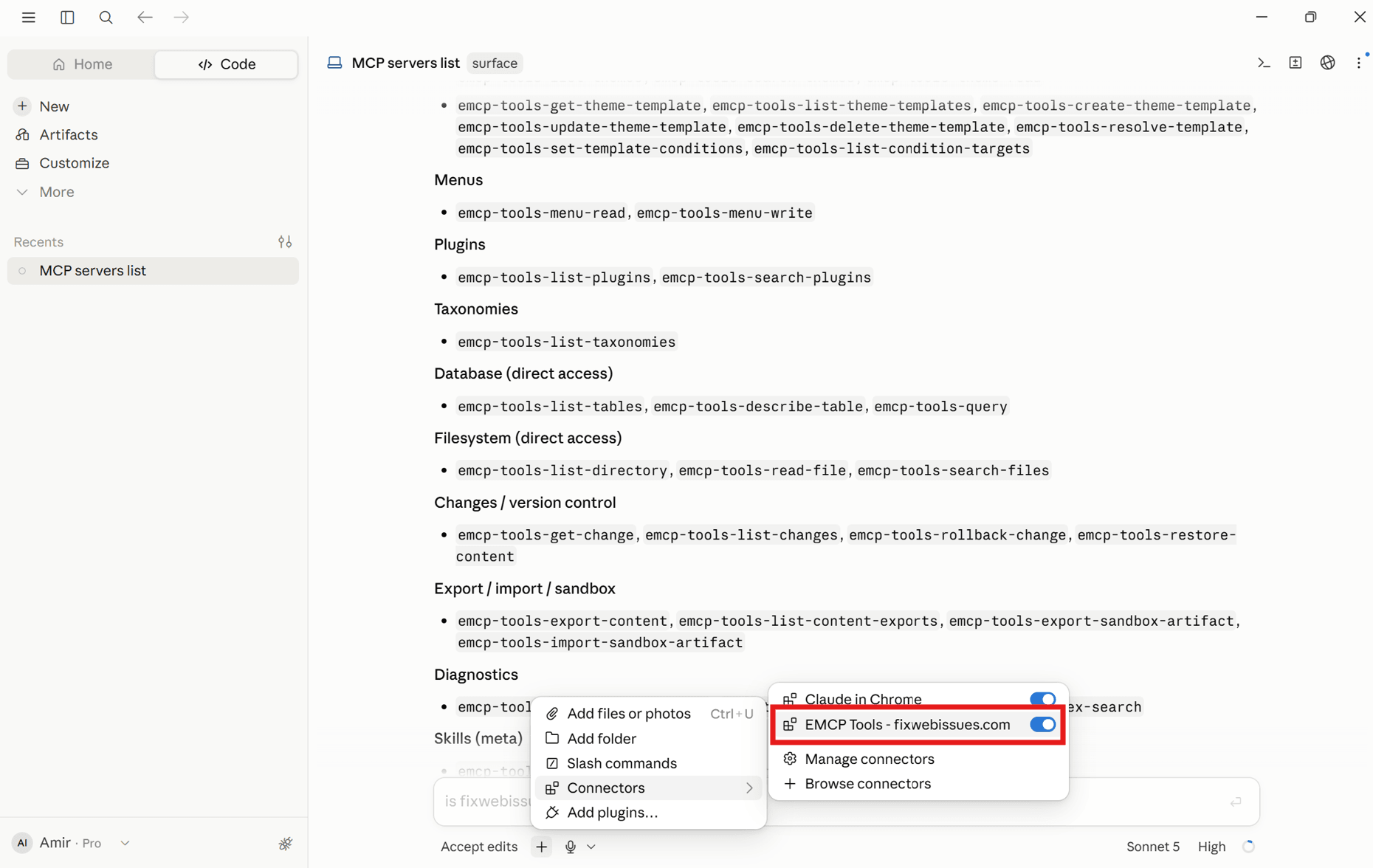Click emcp-tools-read-file code text

[x=762, y=470]
